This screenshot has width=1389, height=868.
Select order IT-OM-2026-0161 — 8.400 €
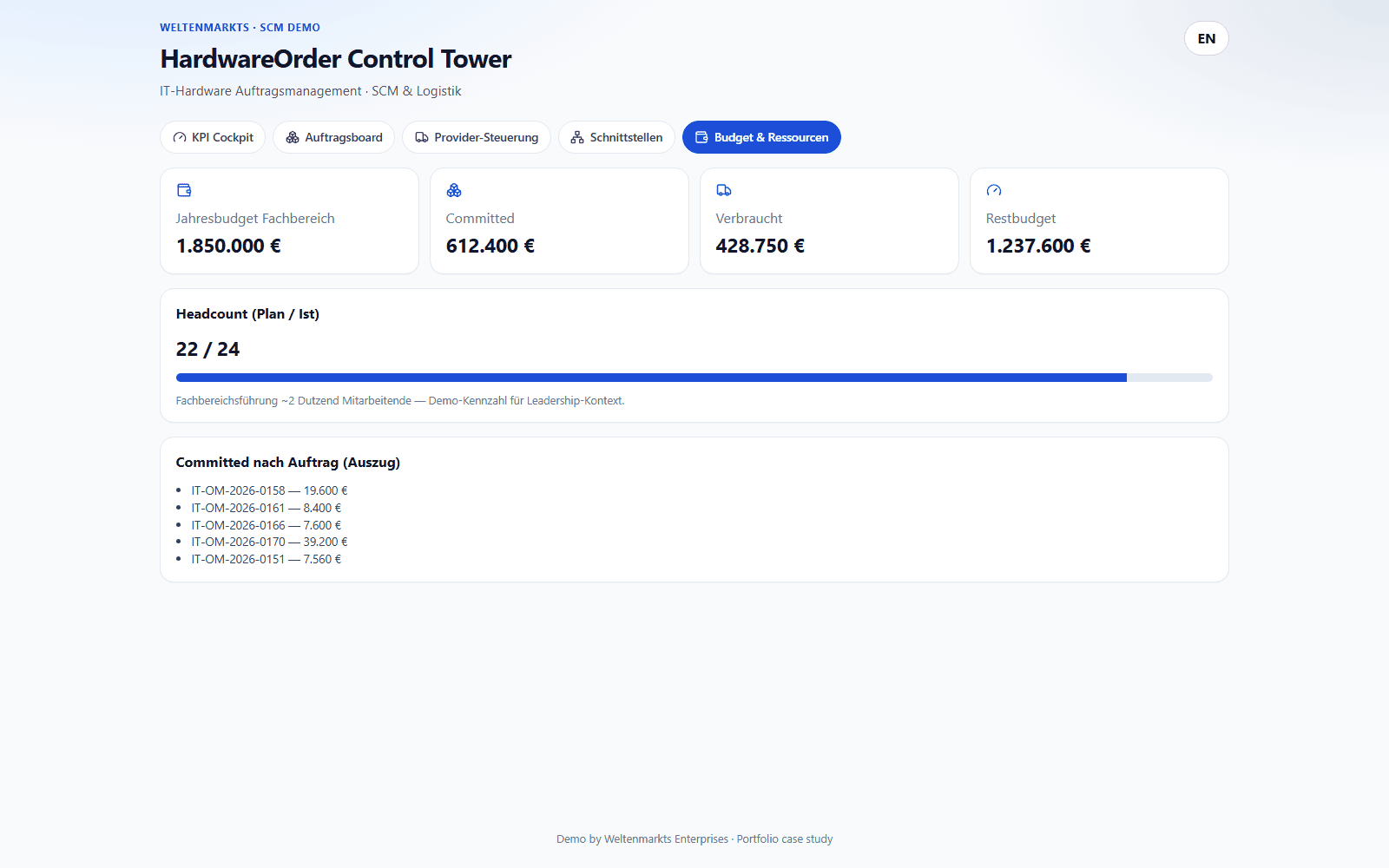tap(267, 508)
